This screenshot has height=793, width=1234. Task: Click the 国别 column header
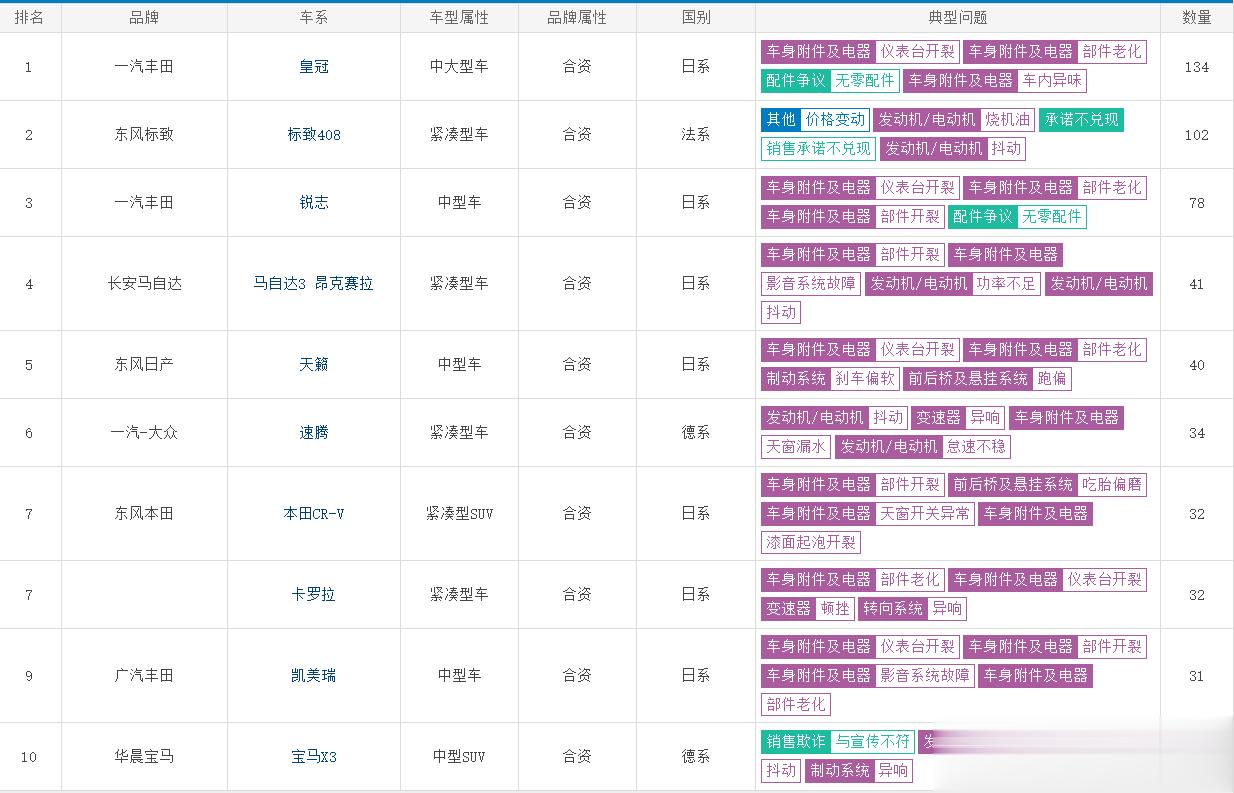[696, 17]
